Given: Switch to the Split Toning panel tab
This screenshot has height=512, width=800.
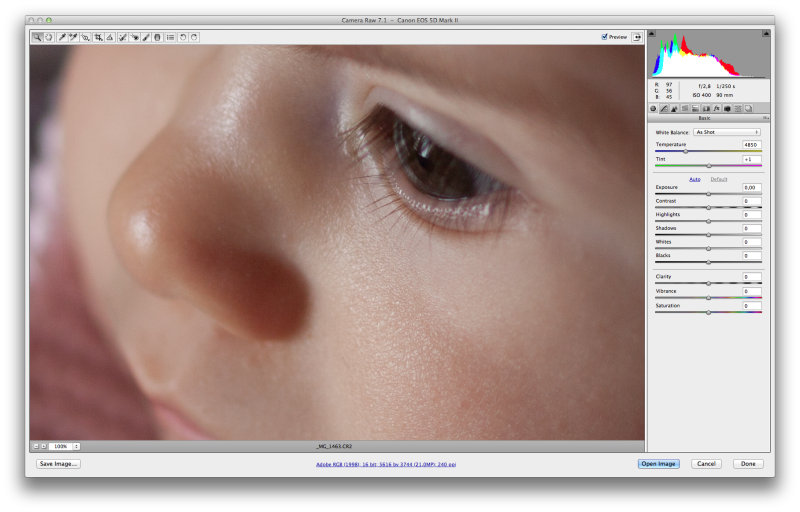Looking at the screenshot, I should pos(695,108).
